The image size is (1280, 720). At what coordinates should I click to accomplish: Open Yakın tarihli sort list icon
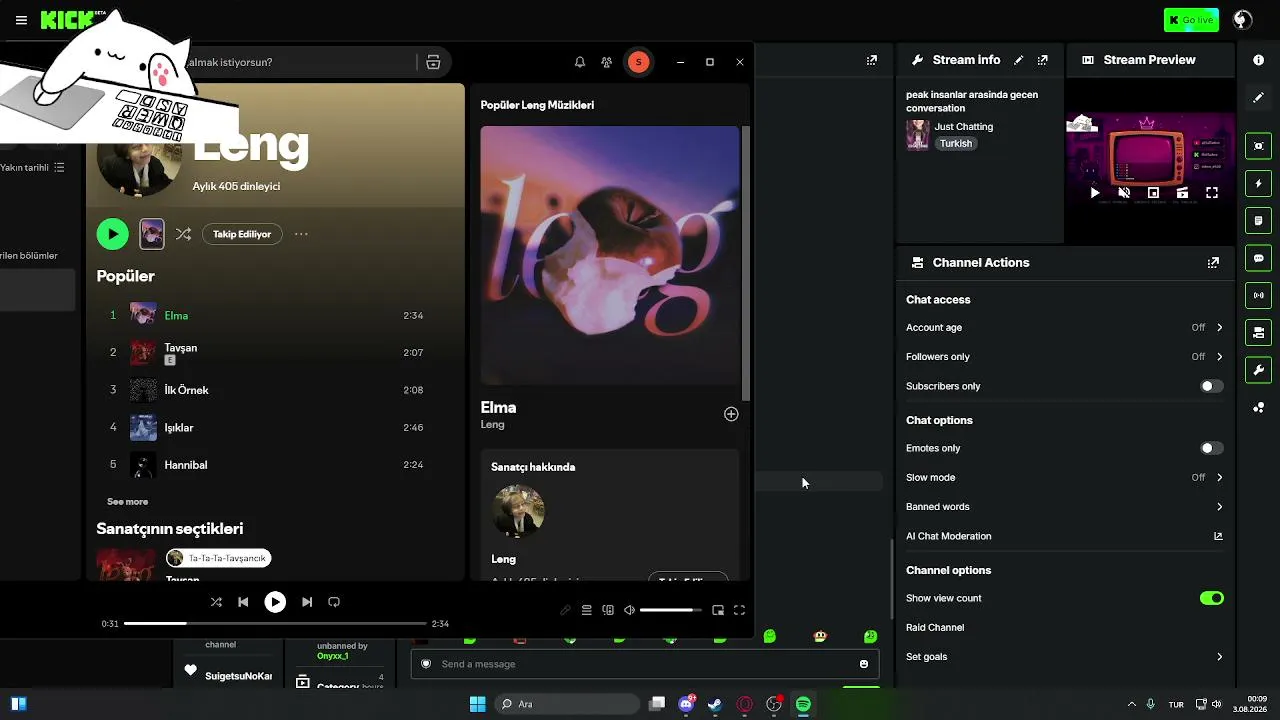pos(59,168)
